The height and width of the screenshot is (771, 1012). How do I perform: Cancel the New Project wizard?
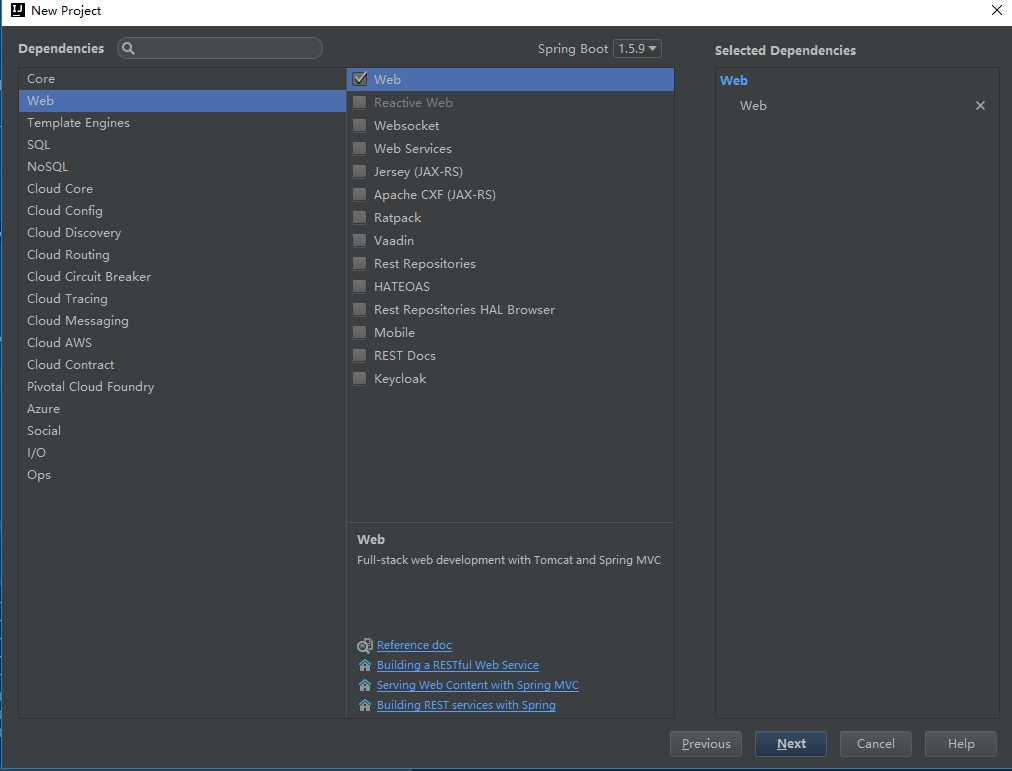[875, 744]
